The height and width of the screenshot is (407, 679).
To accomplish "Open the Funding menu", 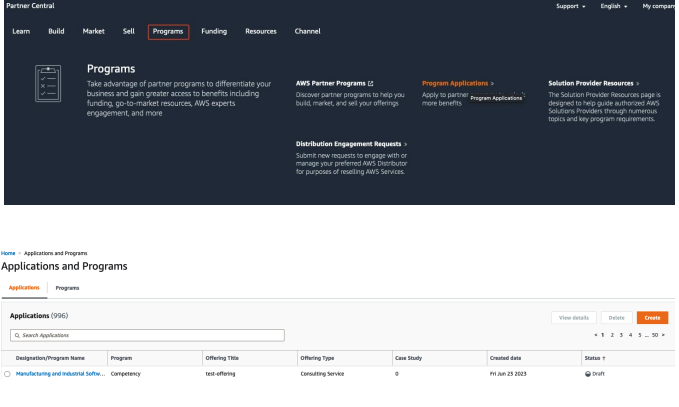I will click(214, 31).
